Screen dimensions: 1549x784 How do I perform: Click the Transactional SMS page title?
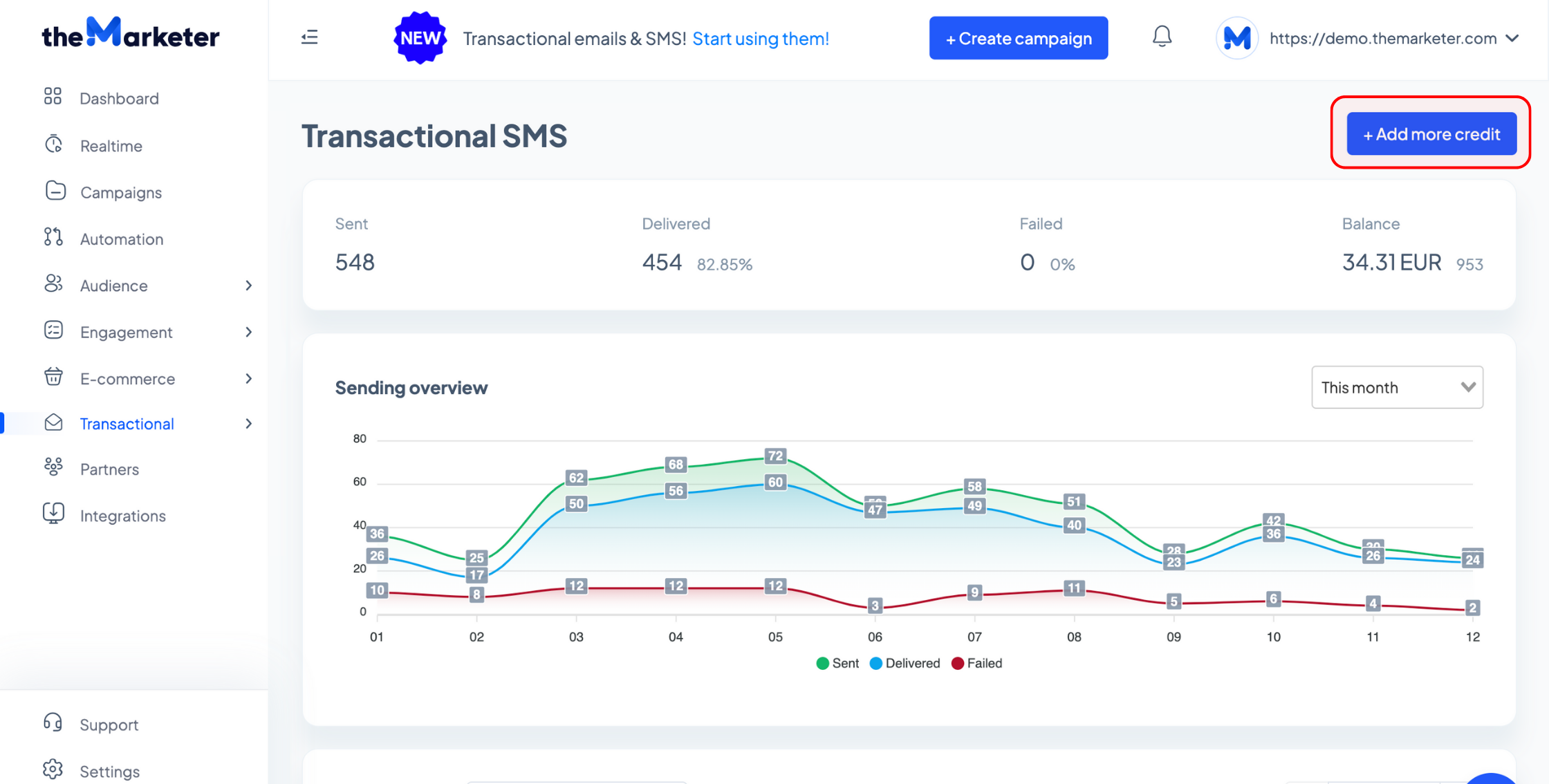(434, 136)
